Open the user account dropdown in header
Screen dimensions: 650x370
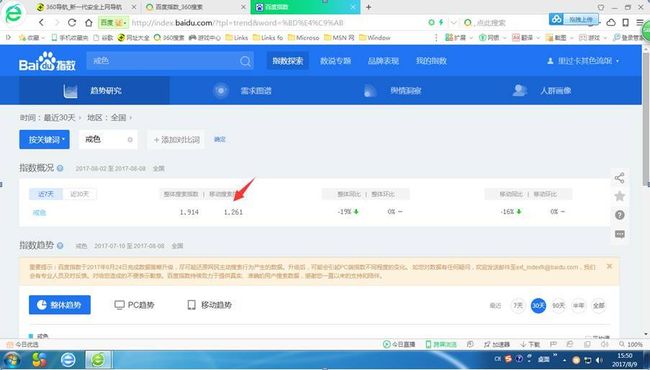click(x=583, y=61)
